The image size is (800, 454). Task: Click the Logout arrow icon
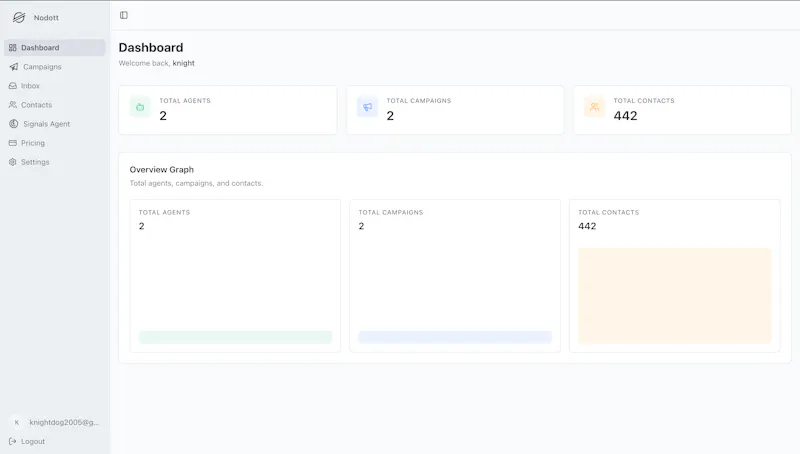pyautogui.click(x=13, y=441)
